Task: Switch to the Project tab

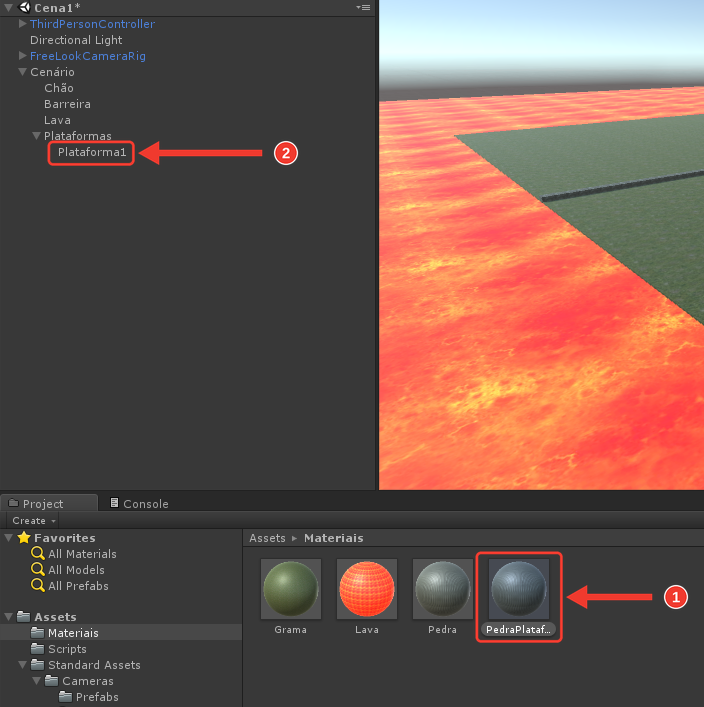Action: 49,503
